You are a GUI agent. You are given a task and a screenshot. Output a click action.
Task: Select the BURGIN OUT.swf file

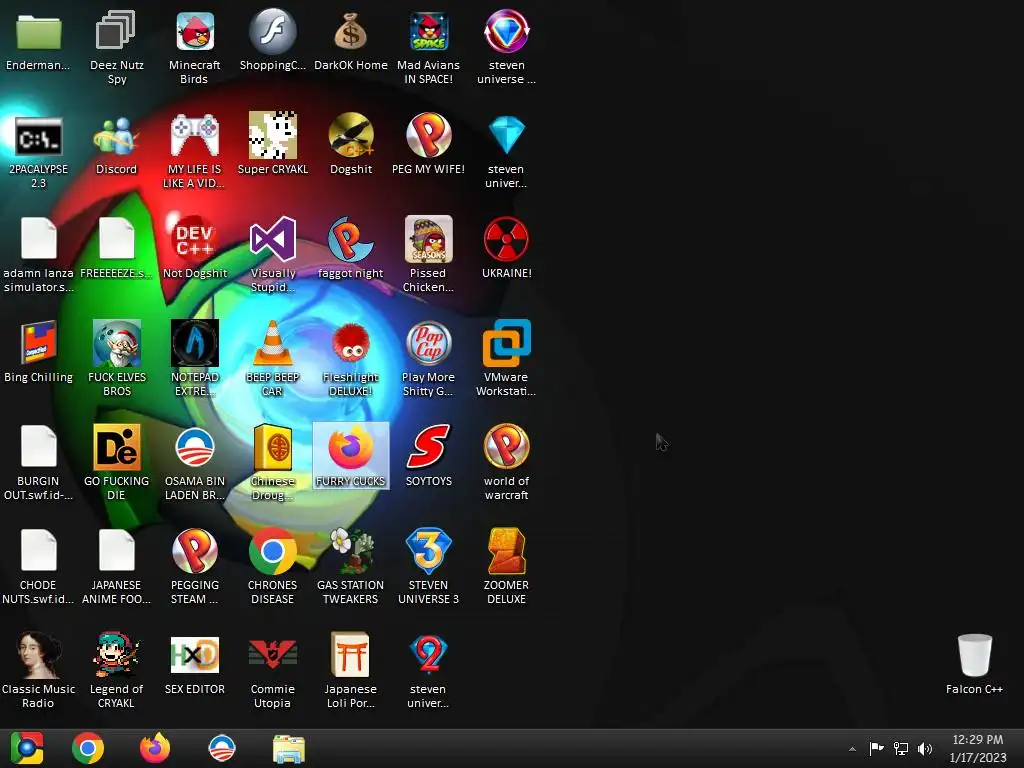[x=39, y=447]
